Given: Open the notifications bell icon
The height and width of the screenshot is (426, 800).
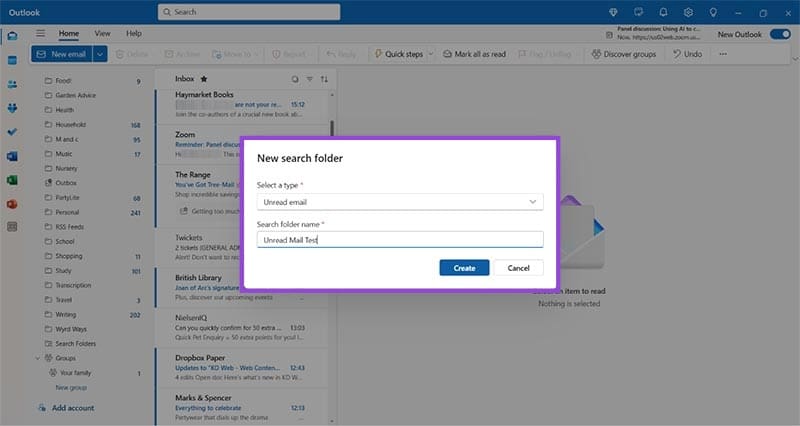Looking at the screenshot, I should (662, 12).
